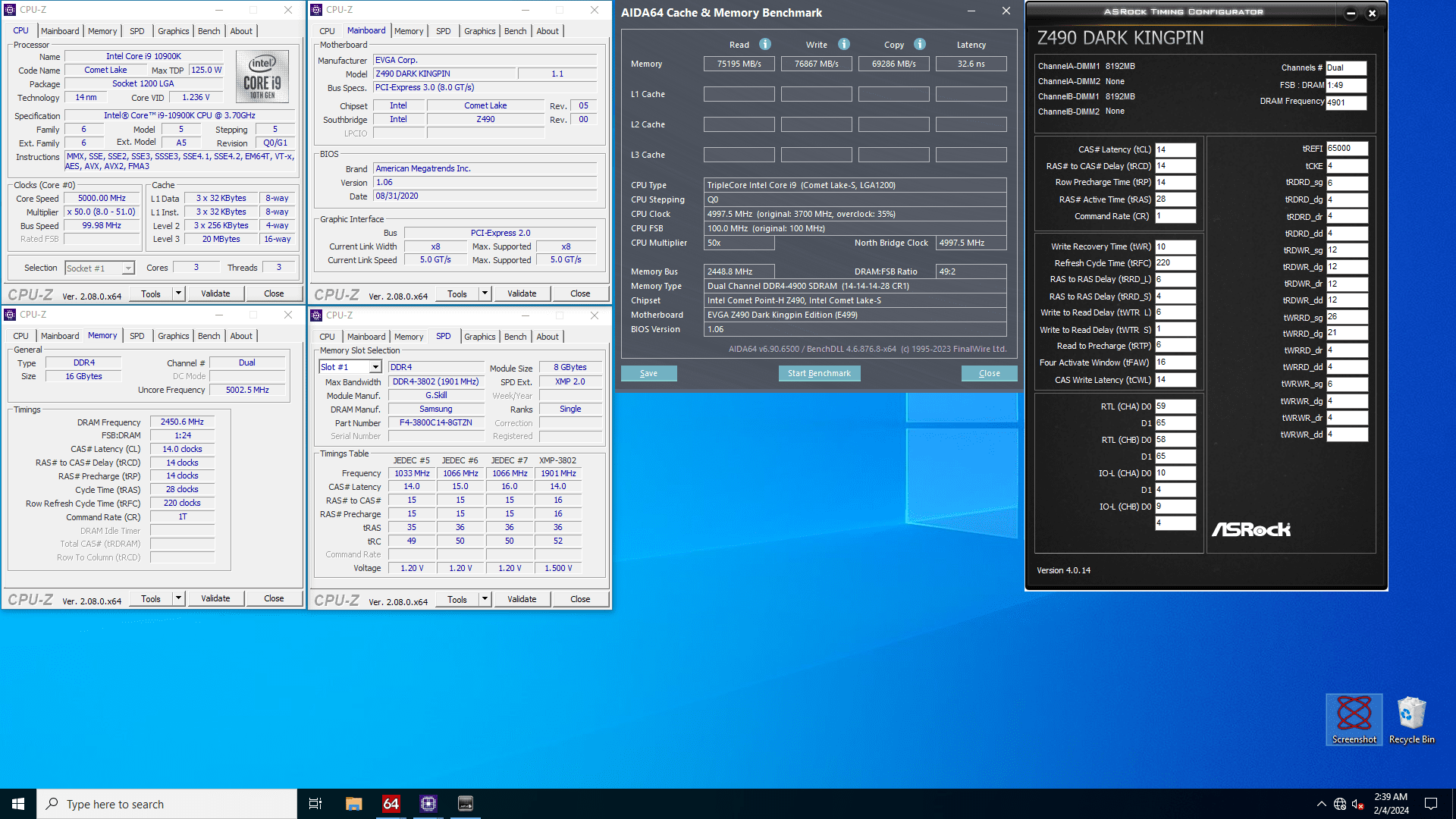Click the CAS# Latency (tCL) field
Image resolution: width=1456 pixels, height=819 pixels.
click(x=1175, y=149)
